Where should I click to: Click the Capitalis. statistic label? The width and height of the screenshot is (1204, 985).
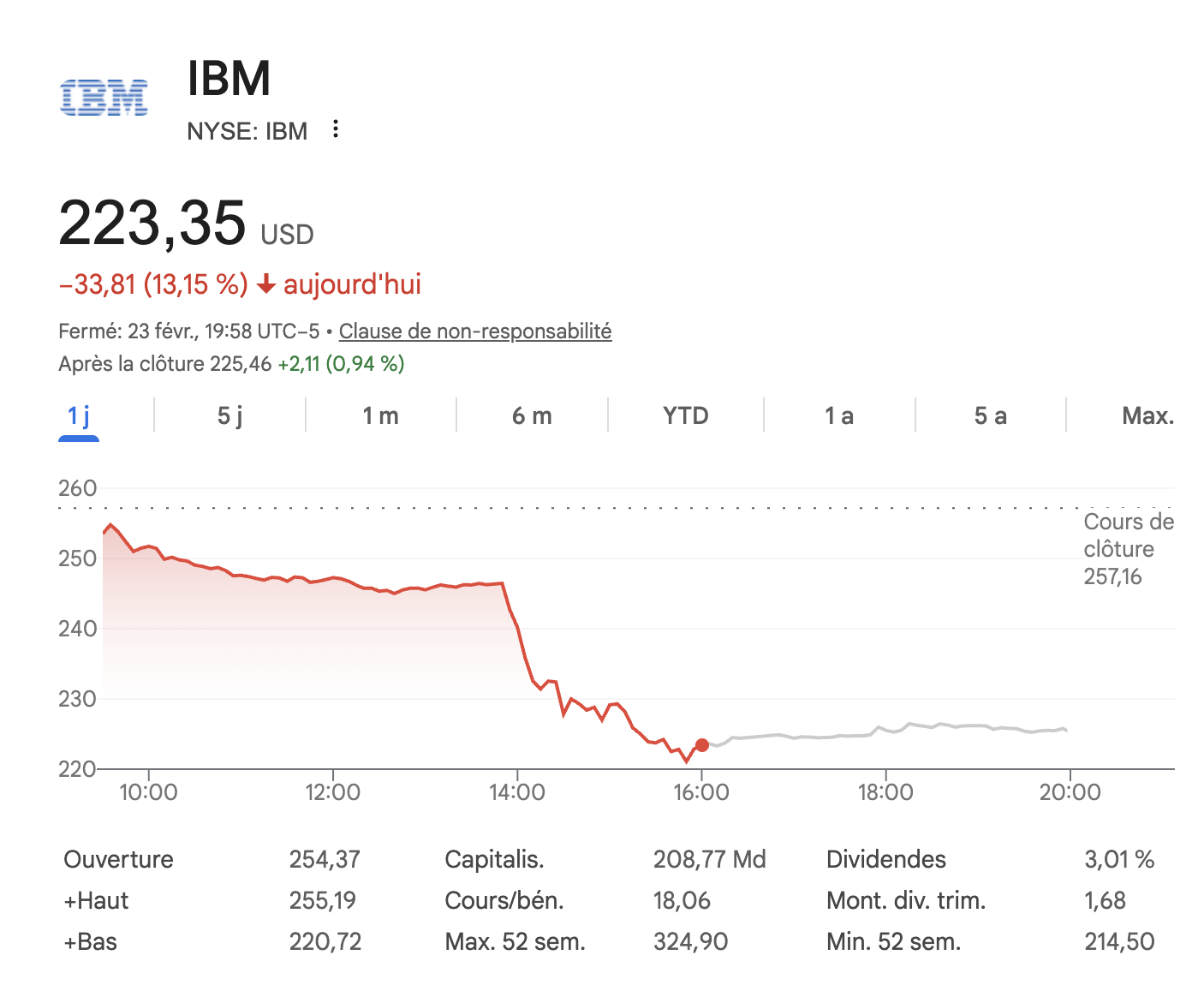point(494,859)
